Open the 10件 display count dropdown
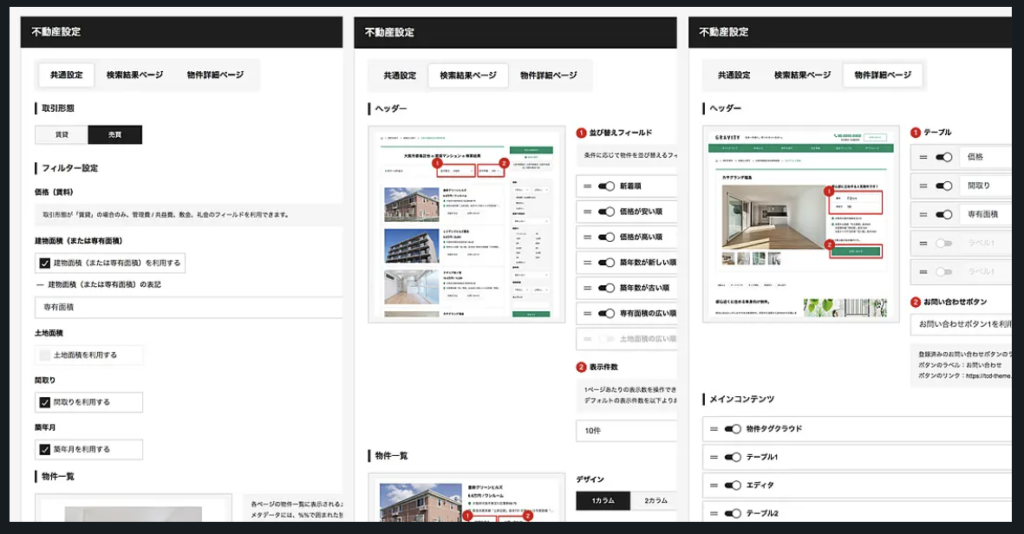The width and height of the screenshot is (1024, 534). (625, 431)
